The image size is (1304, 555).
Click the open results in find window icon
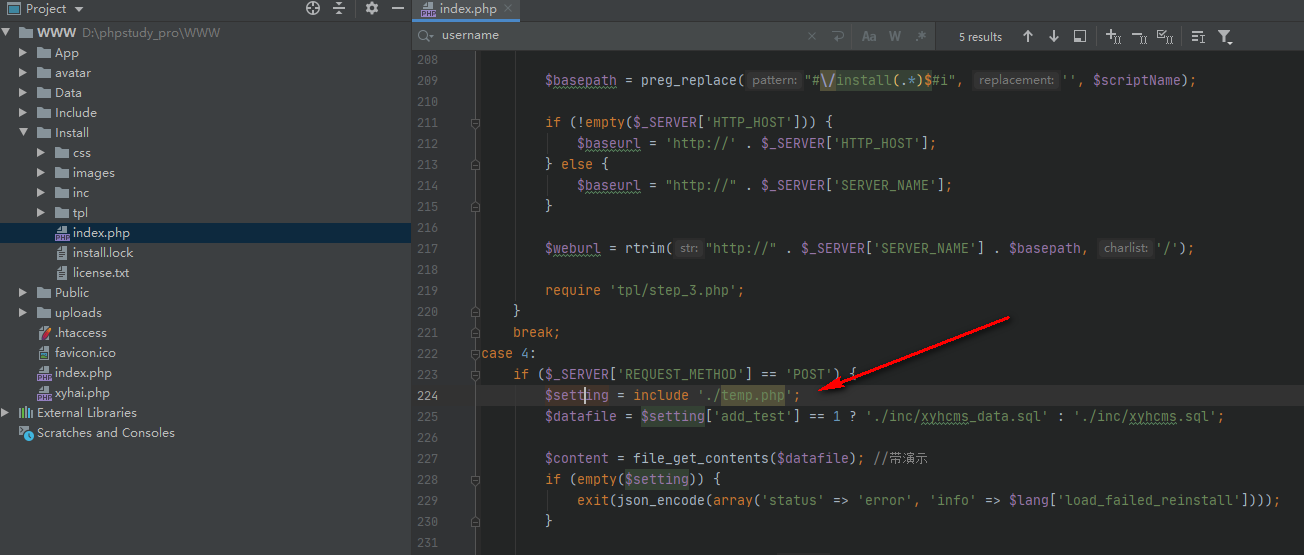coord(1080,36)
